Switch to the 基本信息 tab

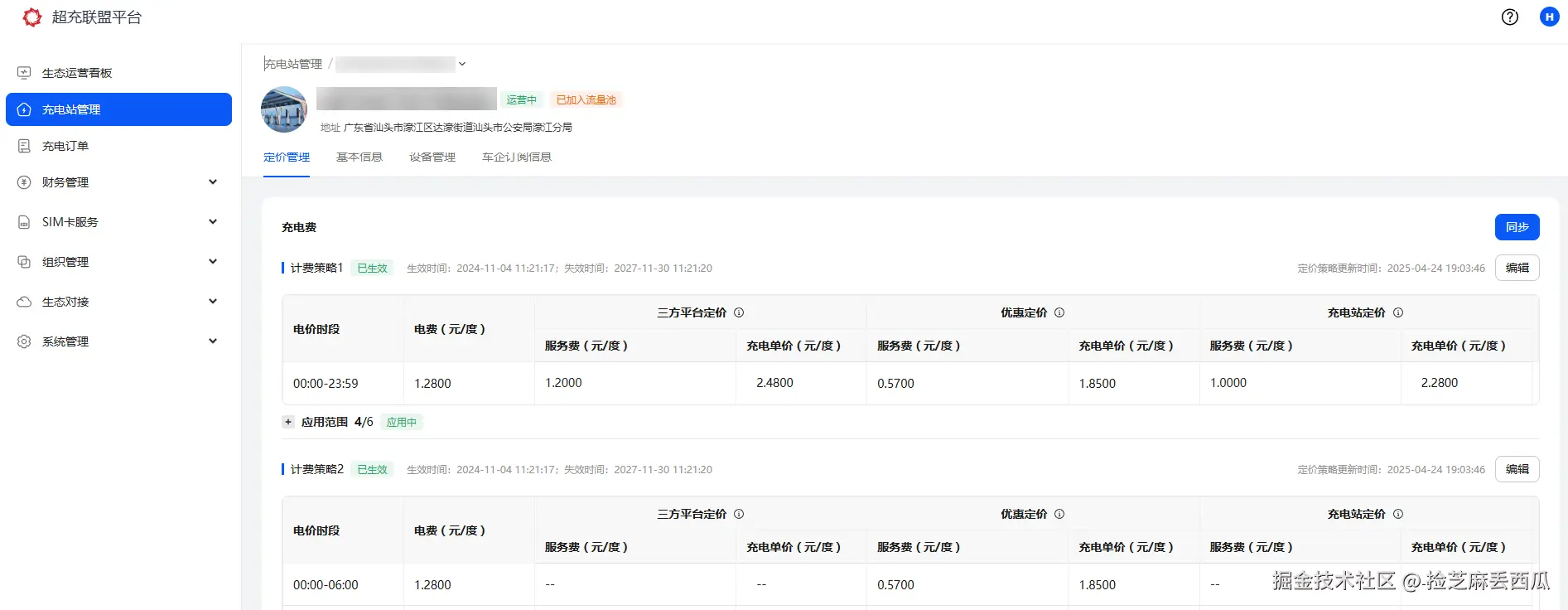tap(359, 157)
